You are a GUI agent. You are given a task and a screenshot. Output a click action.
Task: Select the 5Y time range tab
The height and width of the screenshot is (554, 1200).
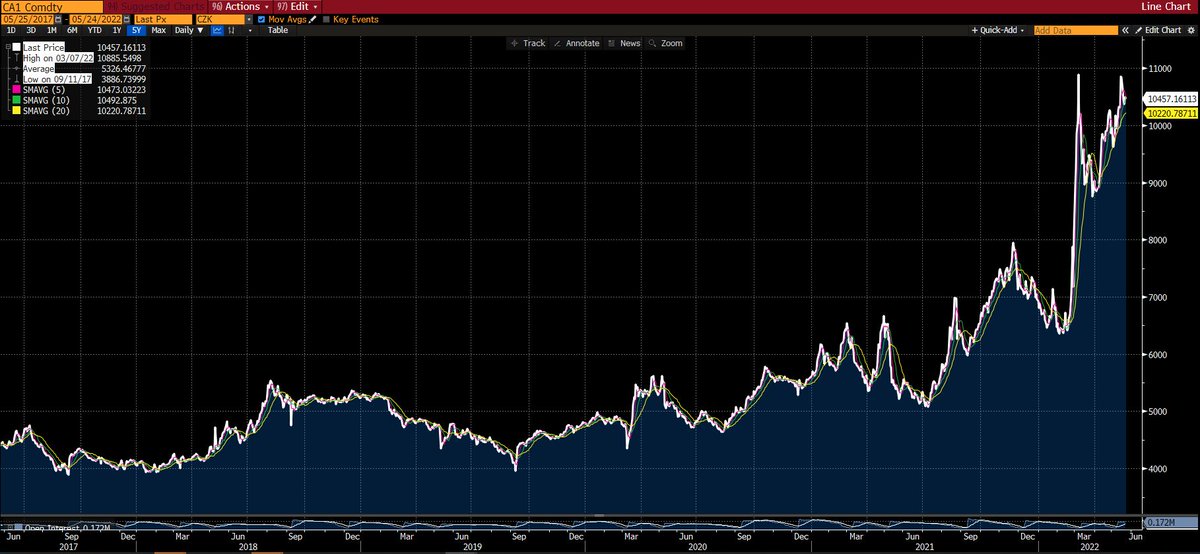136,30
